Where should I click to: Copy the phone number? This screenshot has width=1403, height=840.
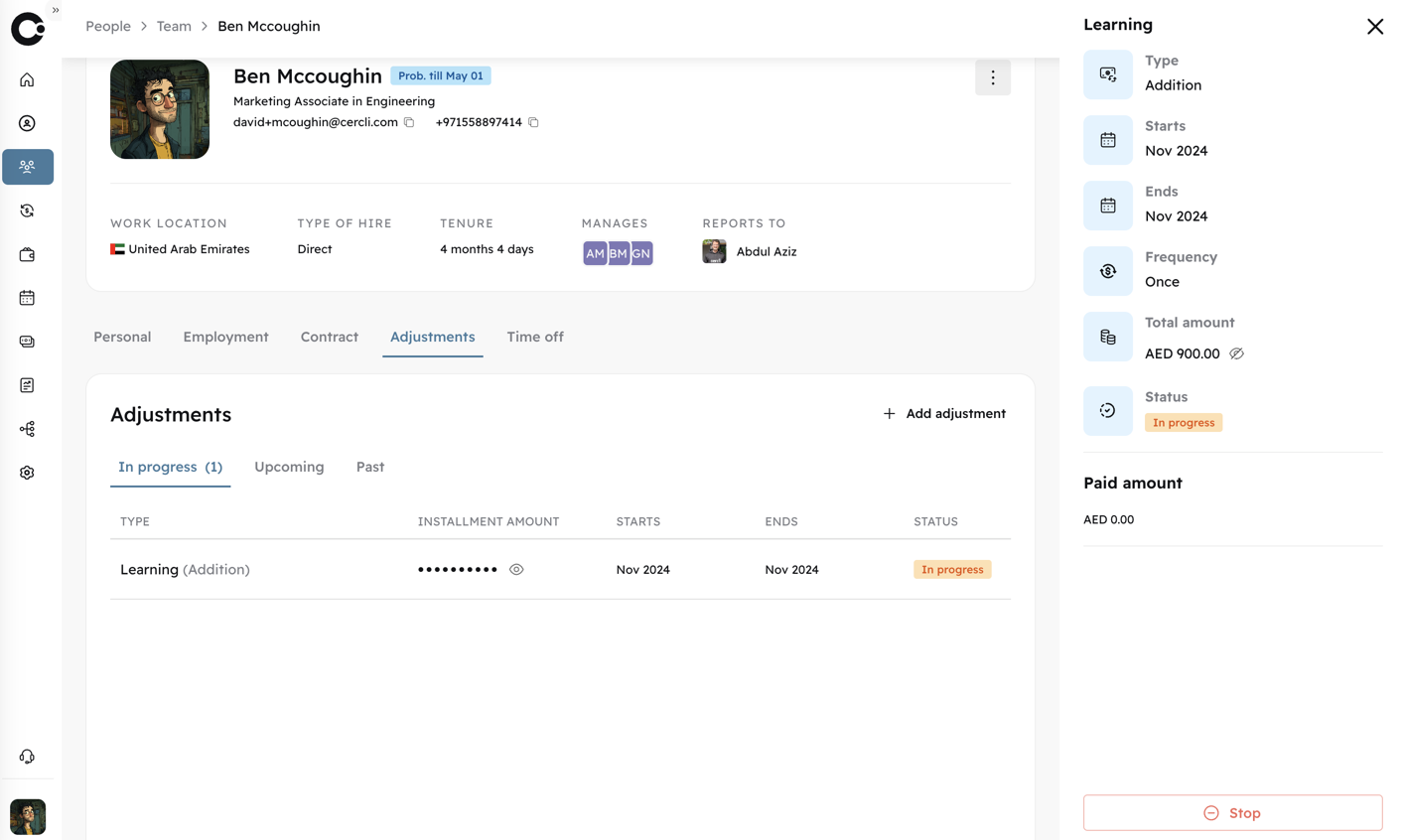tap(533, 122)
